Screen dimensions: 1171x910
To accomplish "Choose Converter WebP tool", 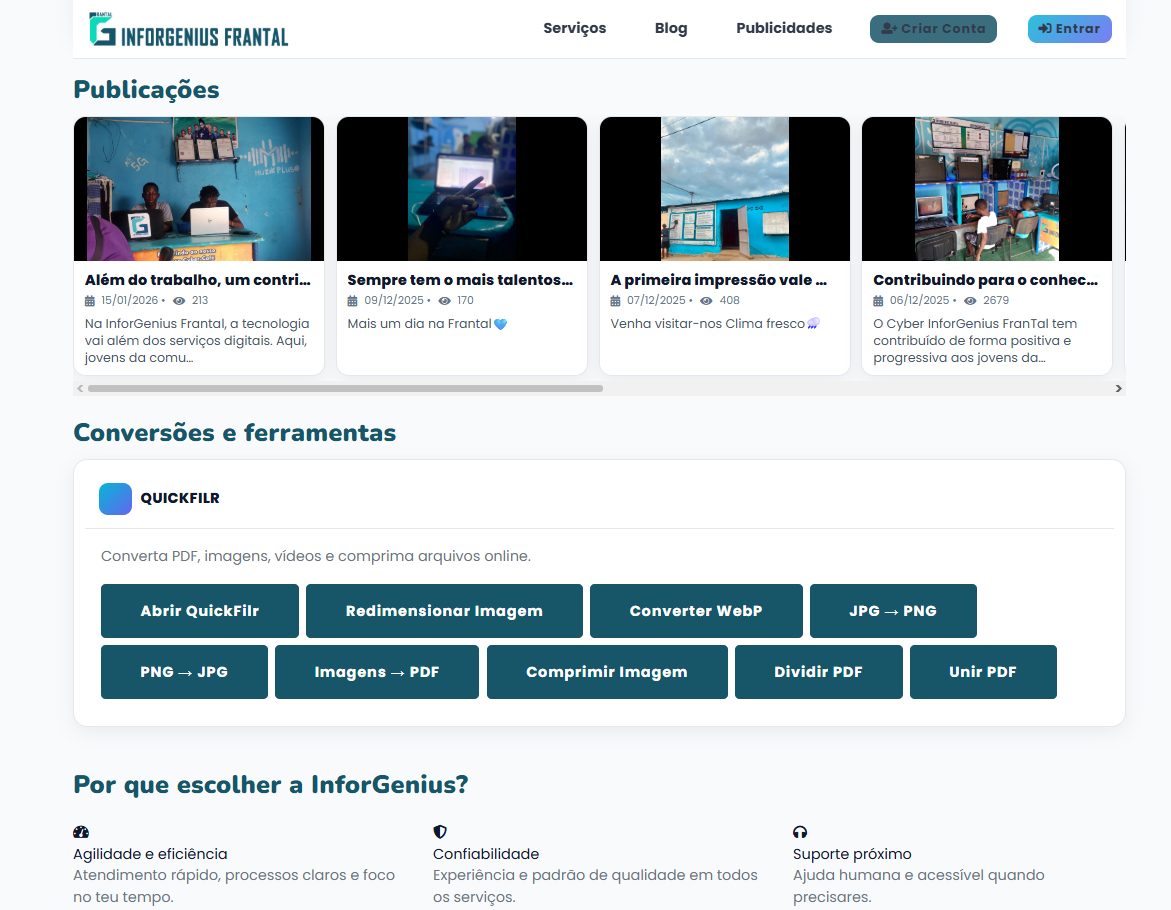I will coord(696,611).
